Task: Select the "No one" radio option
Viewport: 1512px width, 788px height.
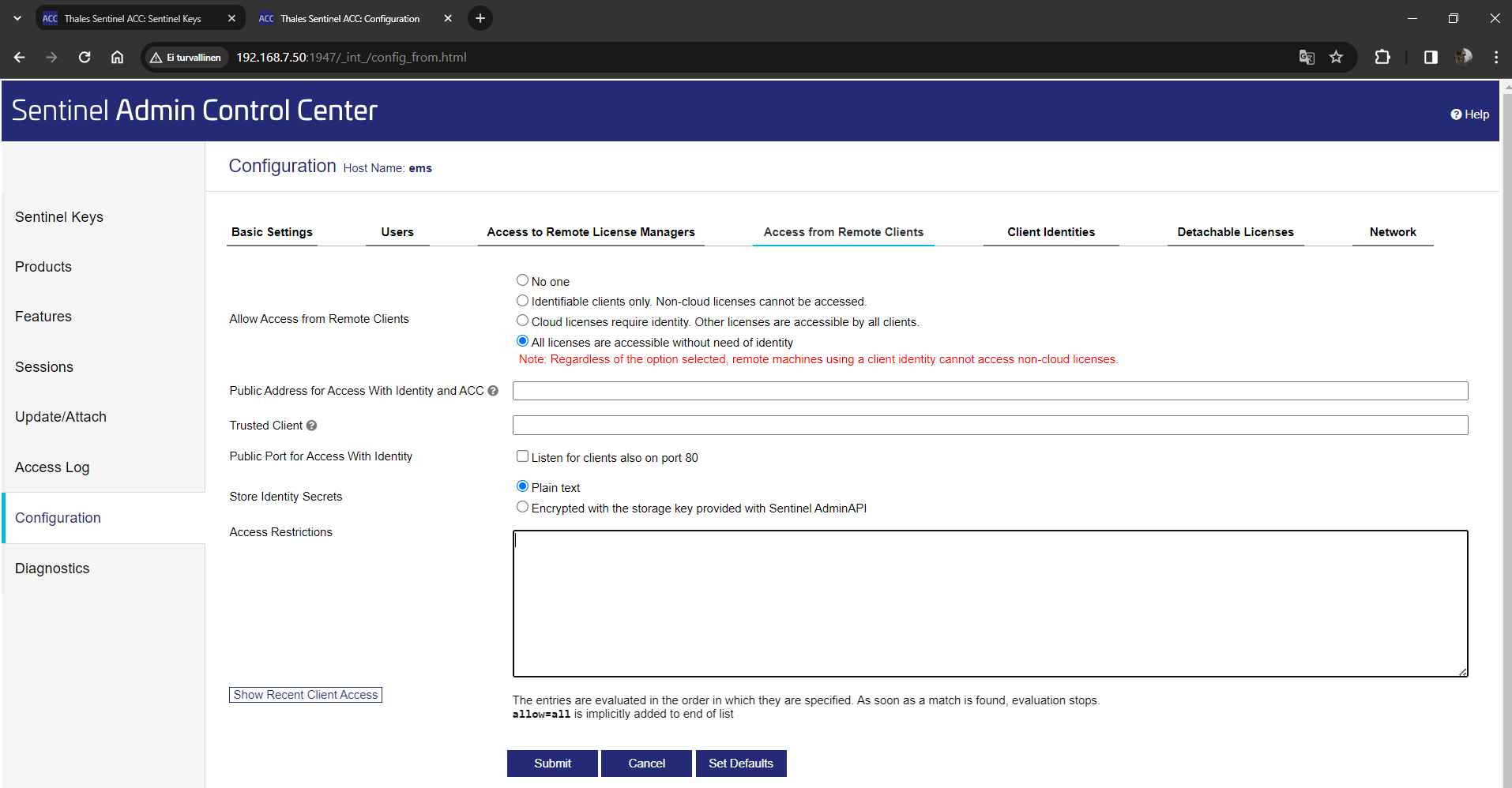Action: (522, 280)
